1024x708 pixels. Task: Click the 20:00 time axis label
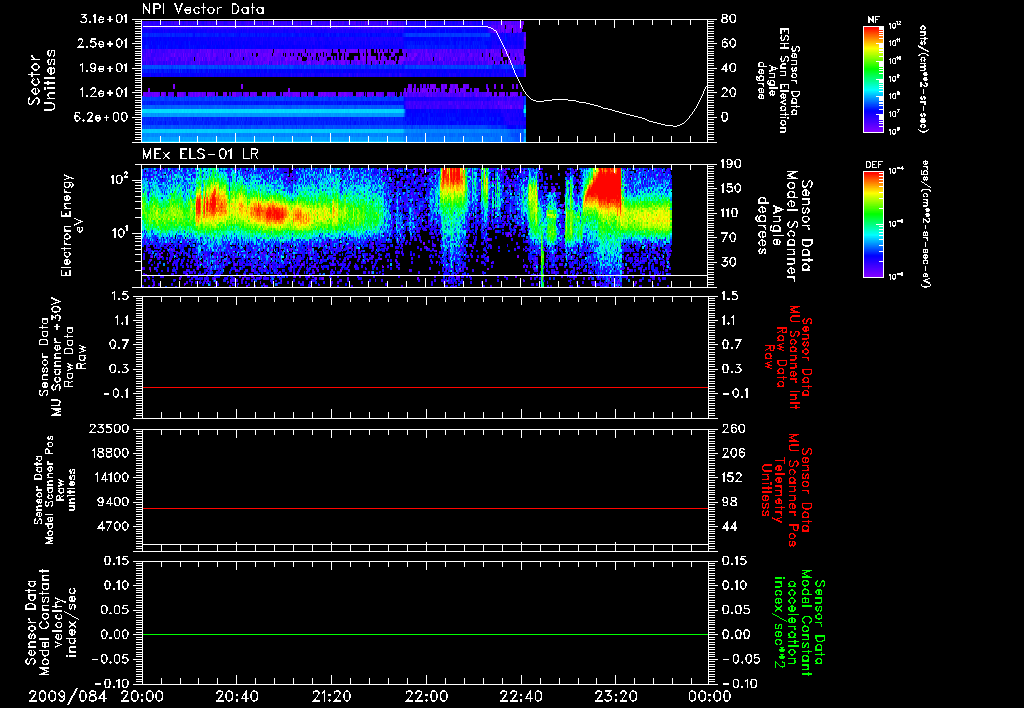pyautogui.click(x=142, y=696)
